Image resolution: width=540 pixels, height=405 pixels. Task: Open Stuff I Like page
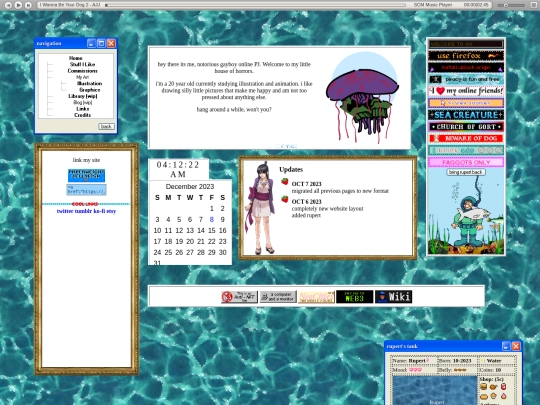(82, 64)
